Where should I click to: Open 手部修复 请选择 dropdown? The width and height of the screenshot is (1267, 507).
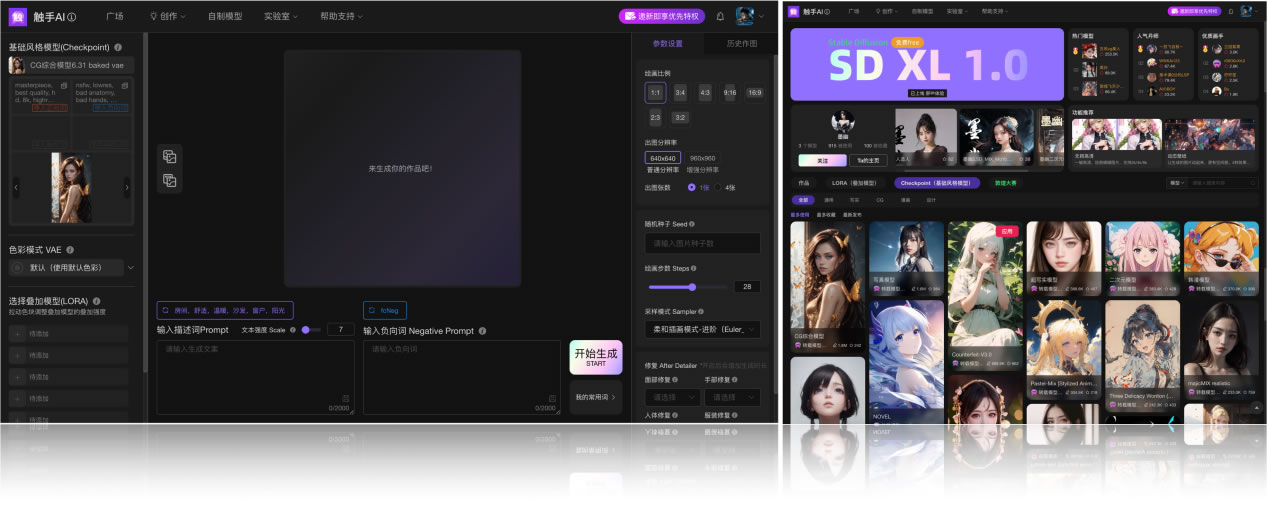tap(730, 397)
